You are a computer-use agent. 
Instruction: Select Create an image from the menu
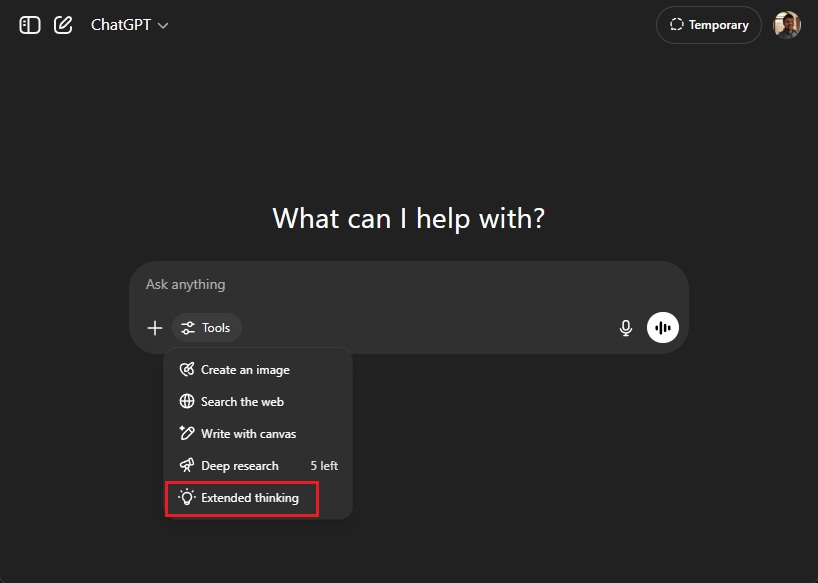[x=244, y=369]
